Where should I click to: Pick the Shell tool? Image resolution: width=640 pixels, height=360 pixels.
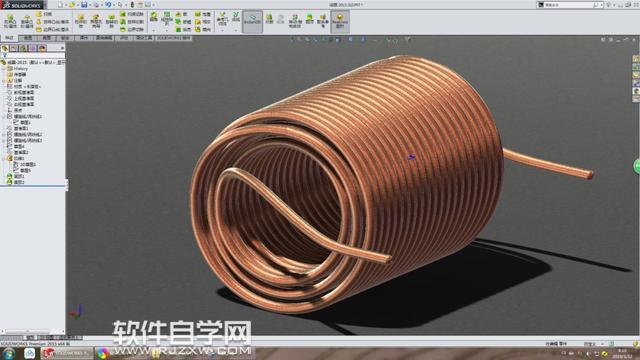(x=182, y=29)
